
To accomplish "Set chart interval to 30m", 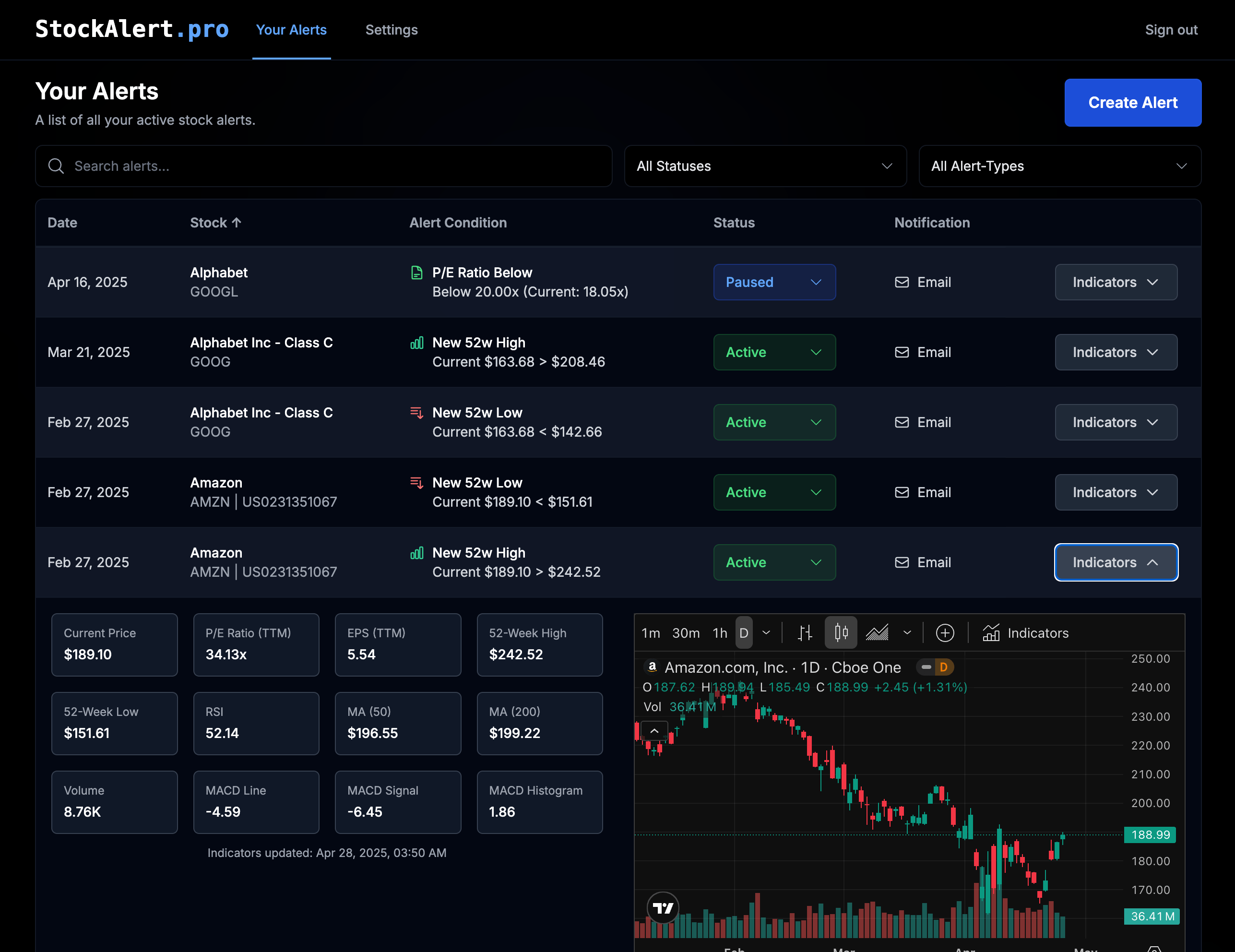I will click(685, 632).
